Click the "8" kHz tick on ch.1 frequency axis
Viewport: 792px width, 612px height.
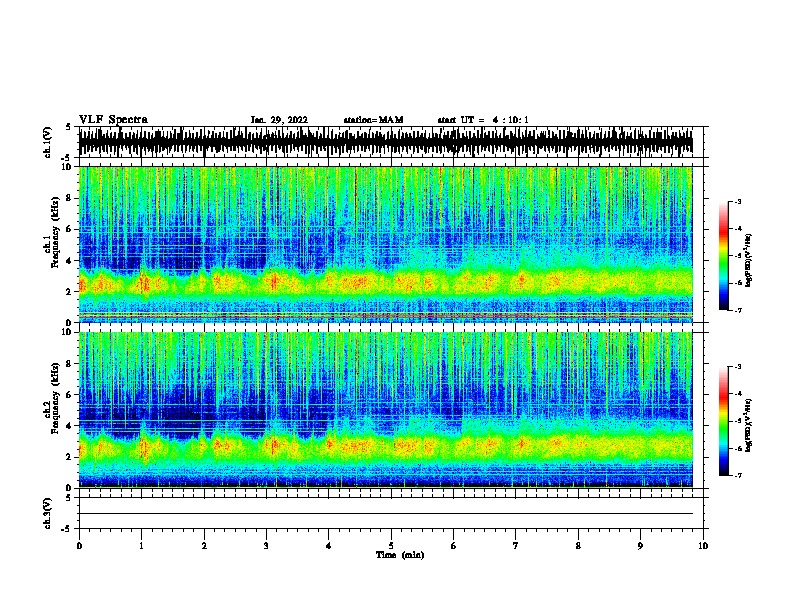[x=69, y=198]
